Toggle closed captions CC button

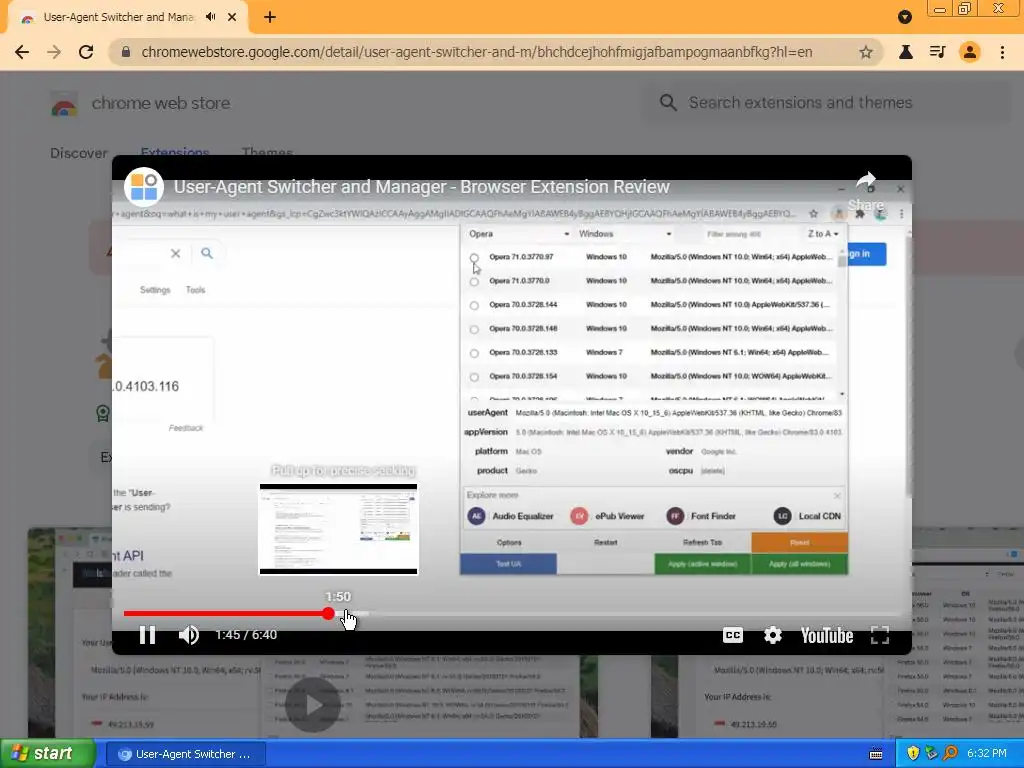tap(733, 635)
